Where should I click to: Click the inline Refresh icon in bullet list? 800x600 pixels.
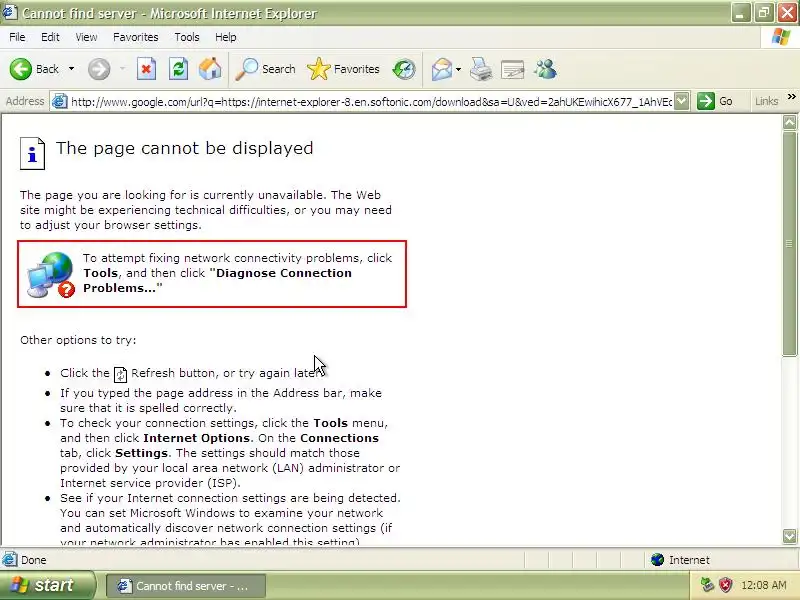tap(120, 374)
